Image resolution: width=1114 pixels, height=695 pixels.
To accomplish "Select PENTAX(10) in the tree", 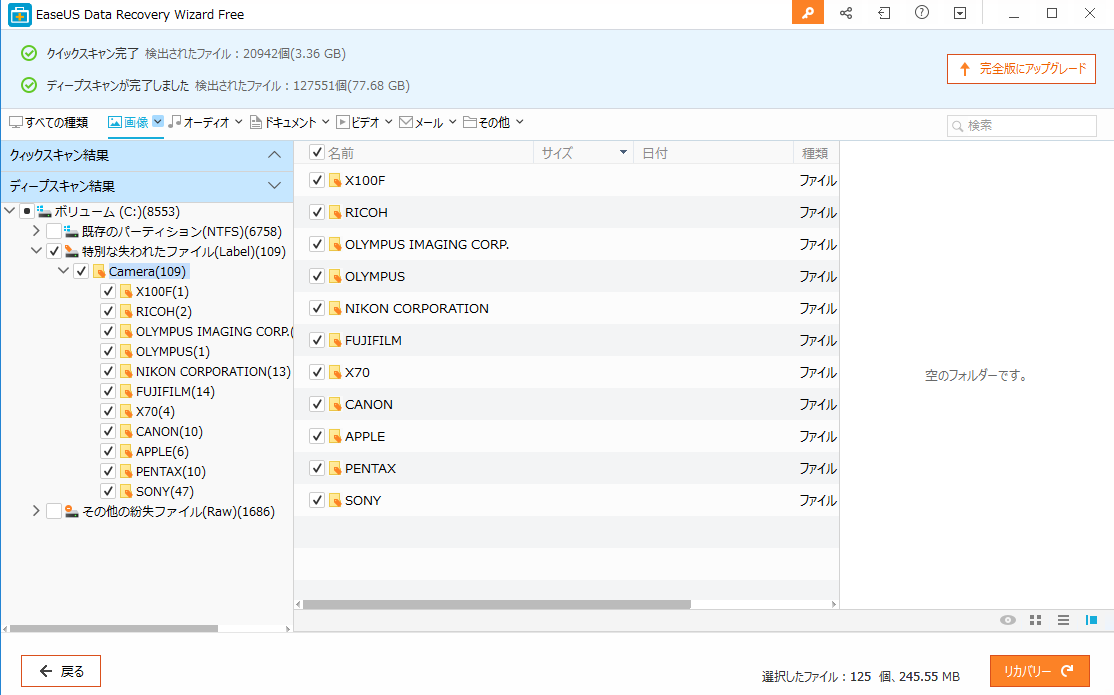I will click(x=171, y=471).
